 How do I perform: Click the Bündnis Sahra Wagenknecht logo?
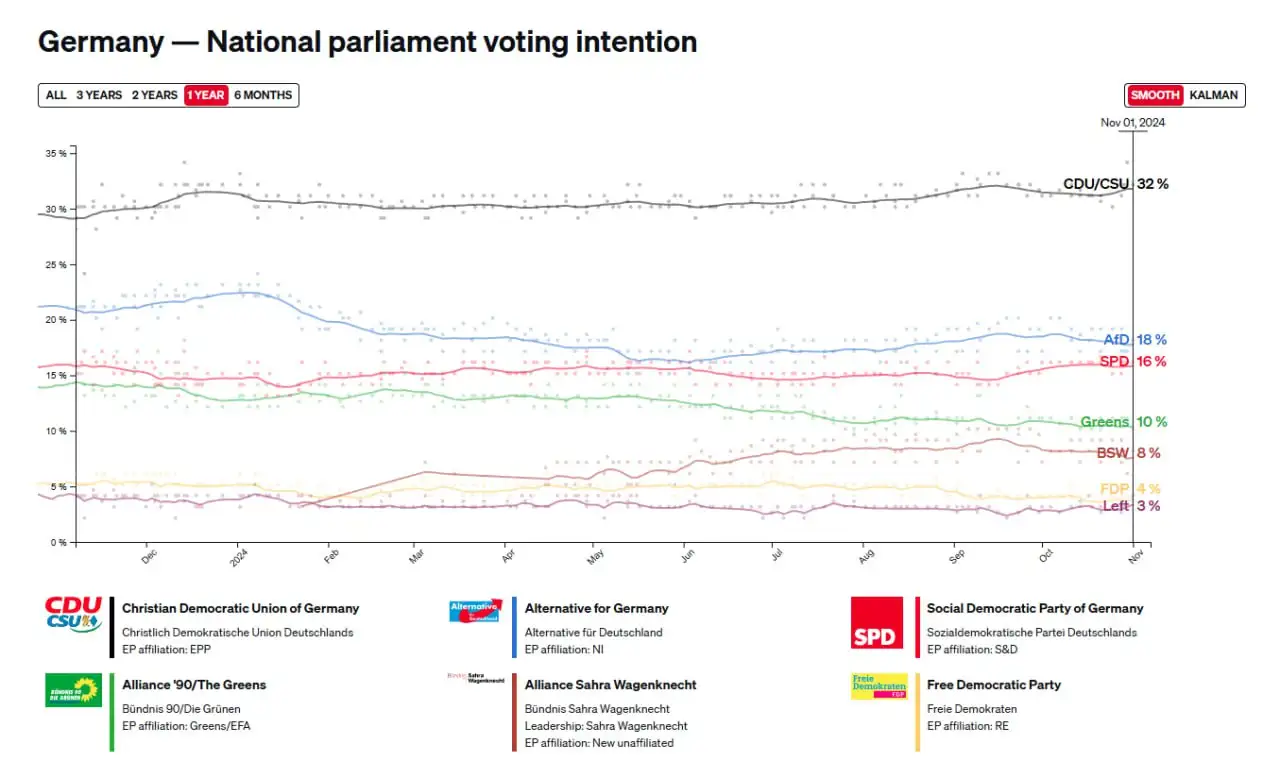475,677
